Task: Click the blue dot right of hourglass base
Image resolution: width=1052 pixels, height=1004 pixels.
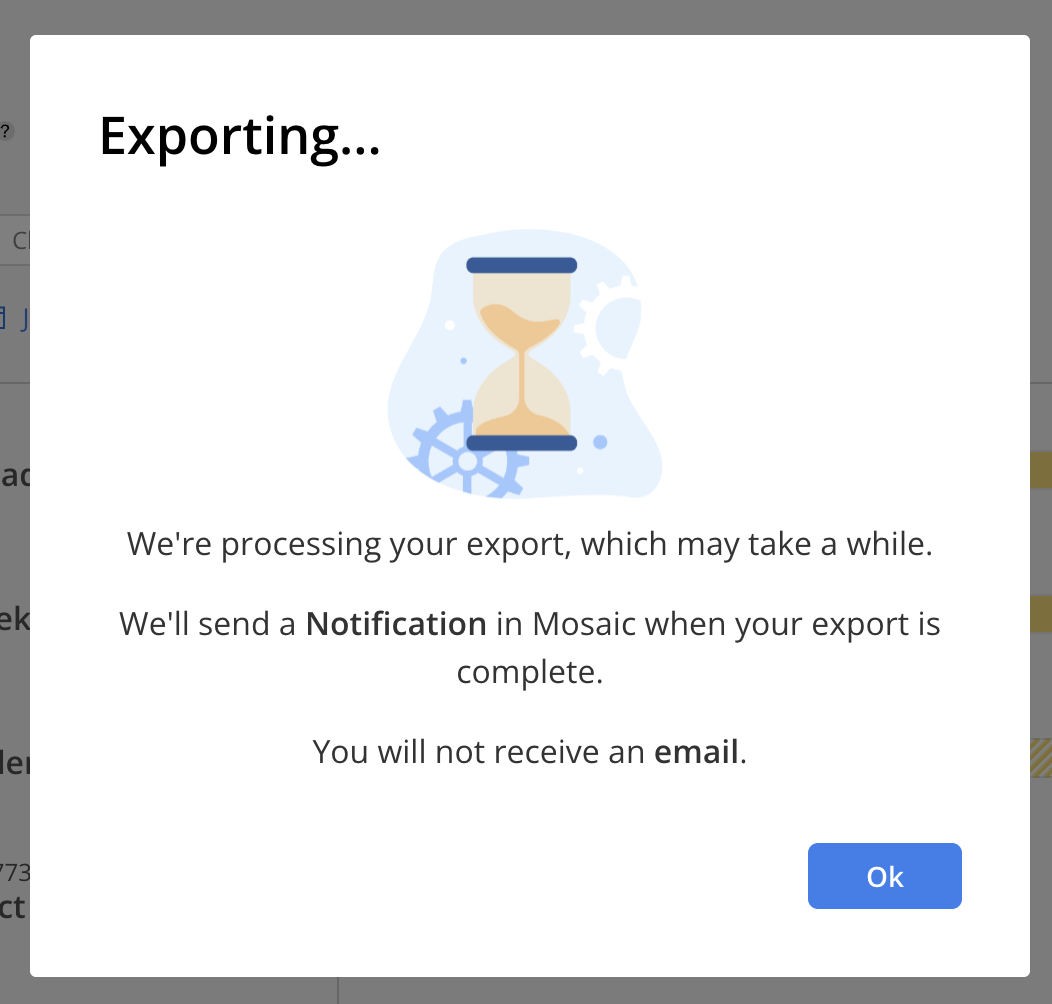Action: (x=600, y=442)
